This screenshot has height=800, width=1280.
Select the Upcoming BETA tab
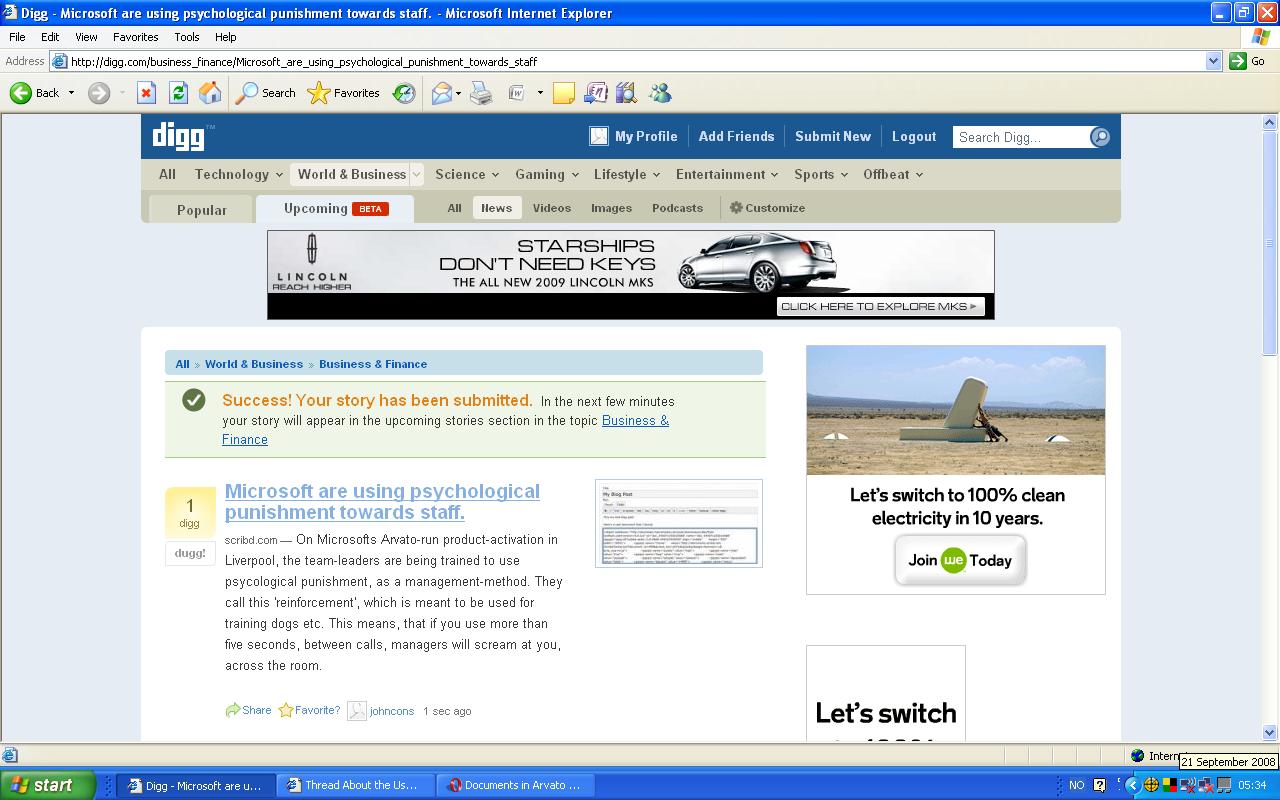pos(335,208)
